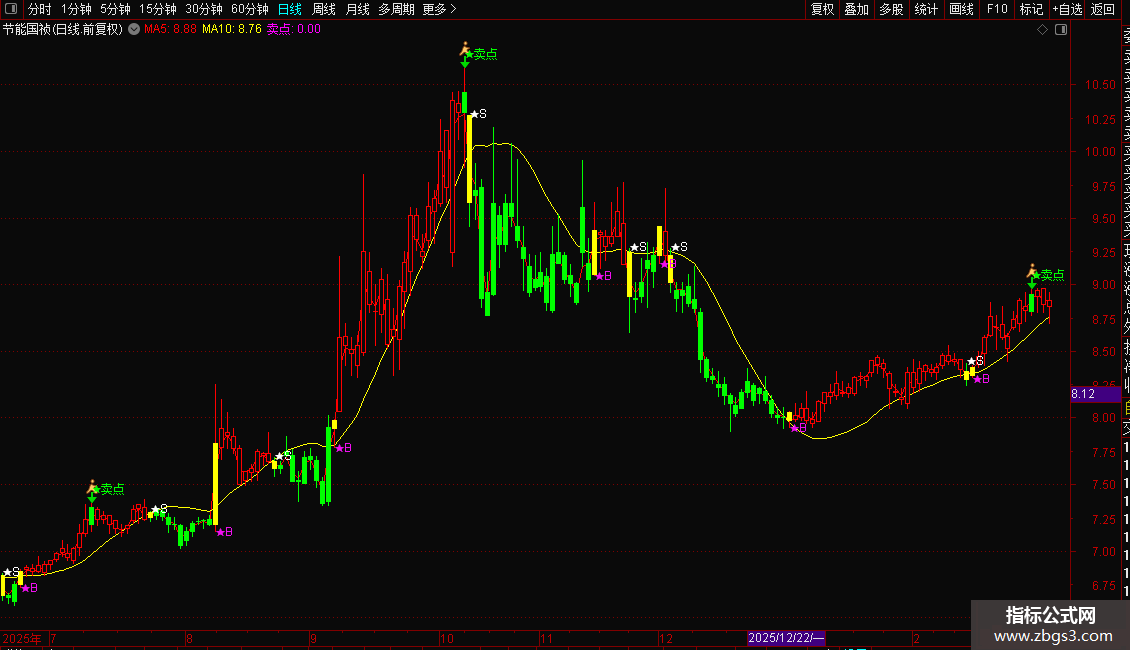Switch to 分时 intraday view
The image size is (1130, 650).
pyautogui.click(x=40, y=9)
